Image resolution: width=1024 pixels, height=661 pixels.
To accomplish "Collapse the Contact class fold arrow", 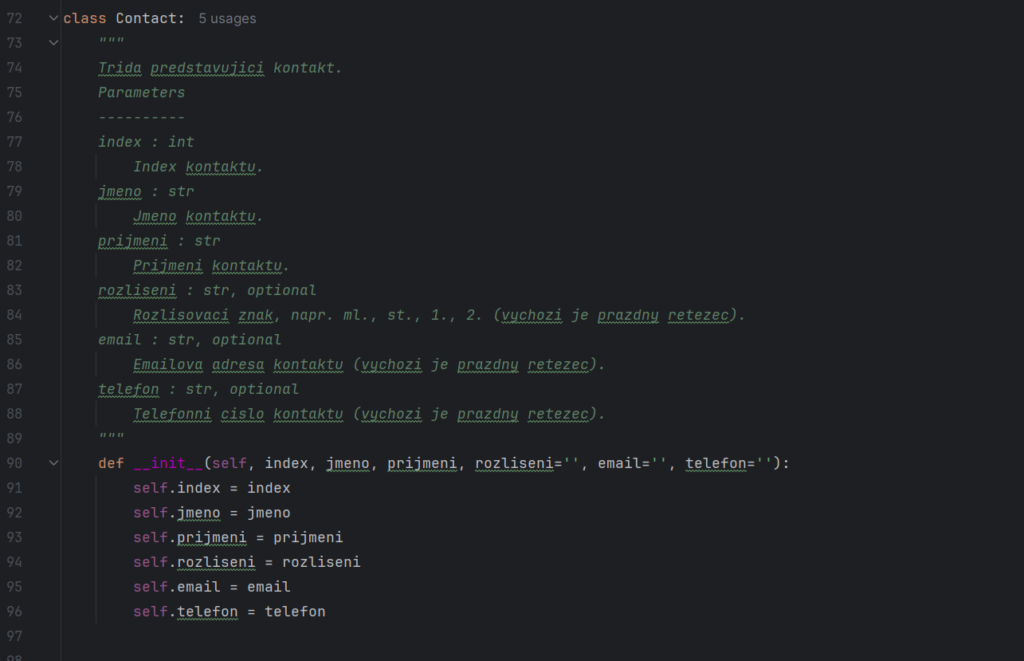I will point(54,18).
